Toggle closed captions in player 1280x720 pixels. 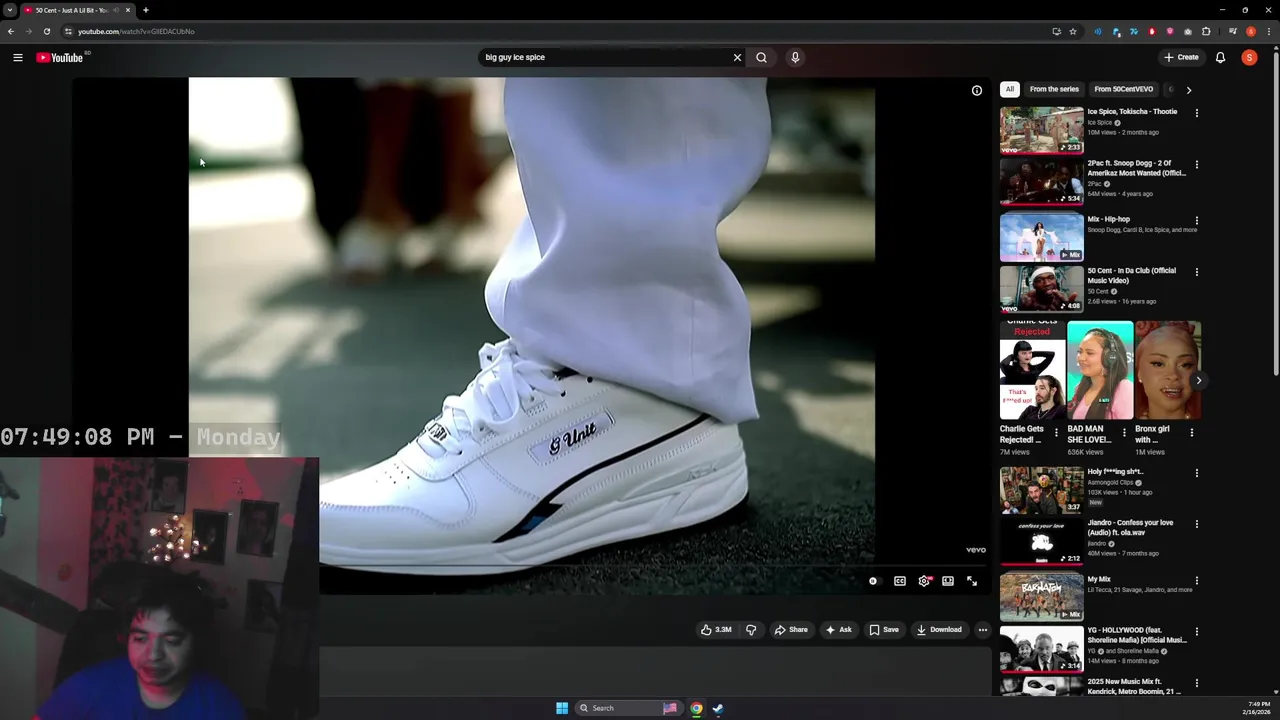pyautogui.click(x=900, y=581)
